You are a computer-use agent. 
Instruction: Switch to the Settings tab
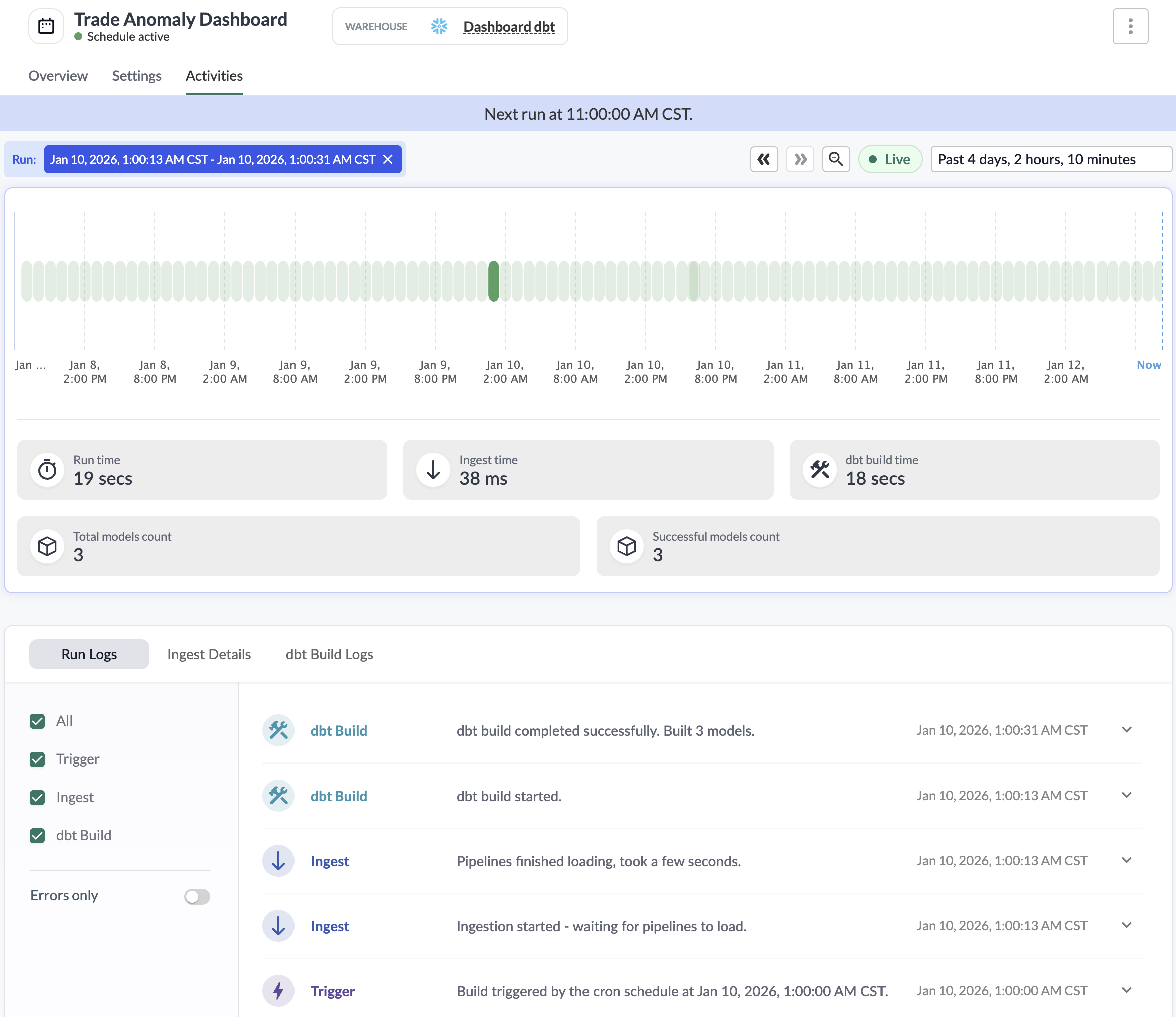pyautogui.click(x=136, y=76)
